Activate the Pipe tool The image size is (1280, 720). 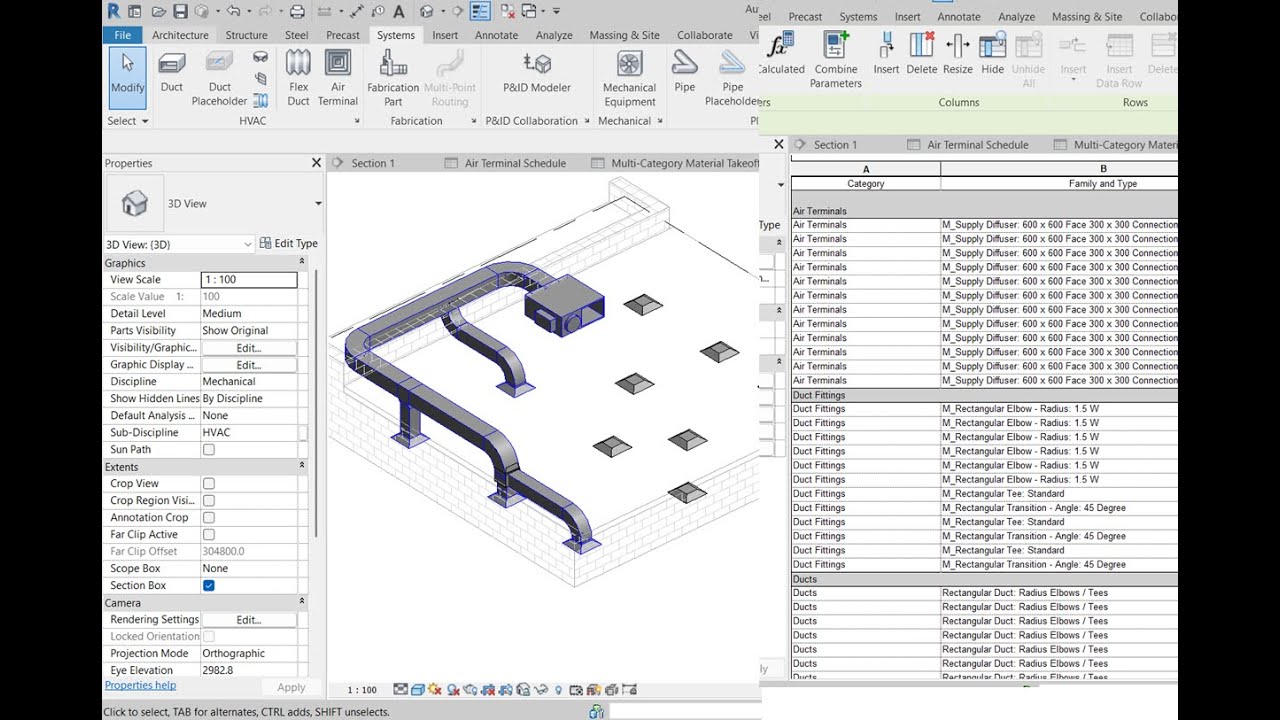click(x=684, y=74)
